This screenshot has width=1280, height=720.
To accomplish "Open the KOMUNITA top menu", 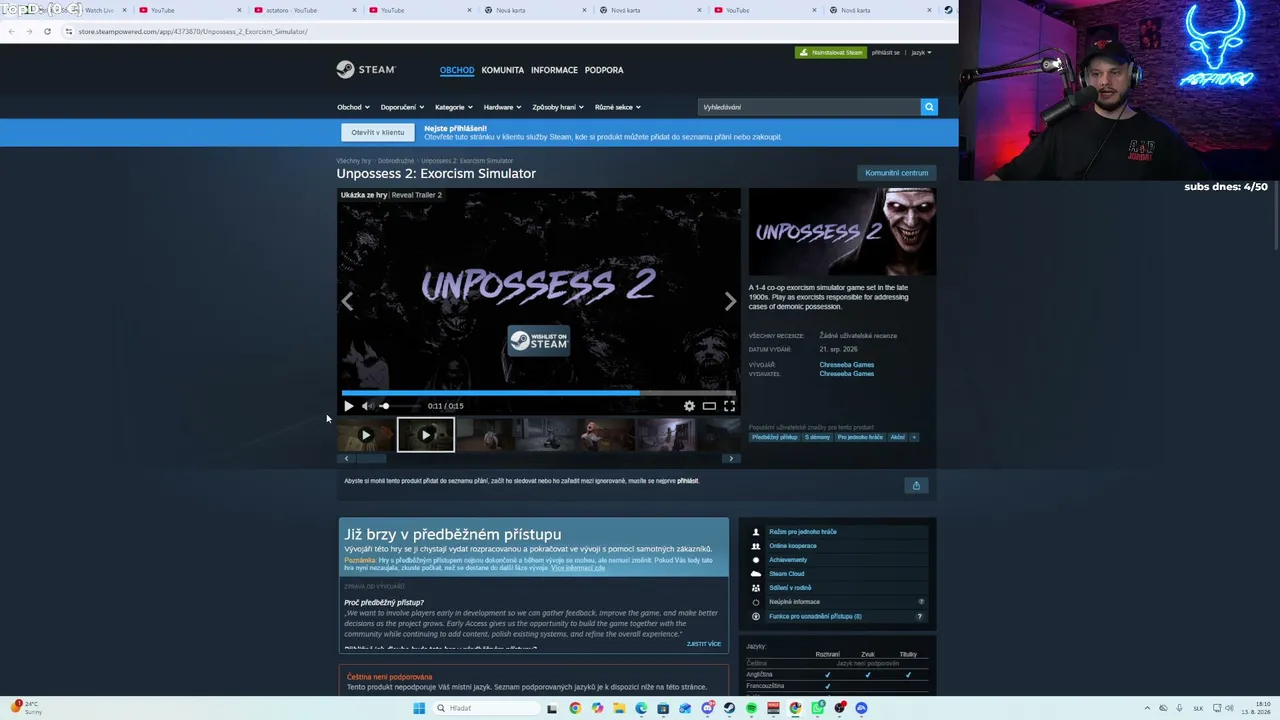I will [502, 70].
